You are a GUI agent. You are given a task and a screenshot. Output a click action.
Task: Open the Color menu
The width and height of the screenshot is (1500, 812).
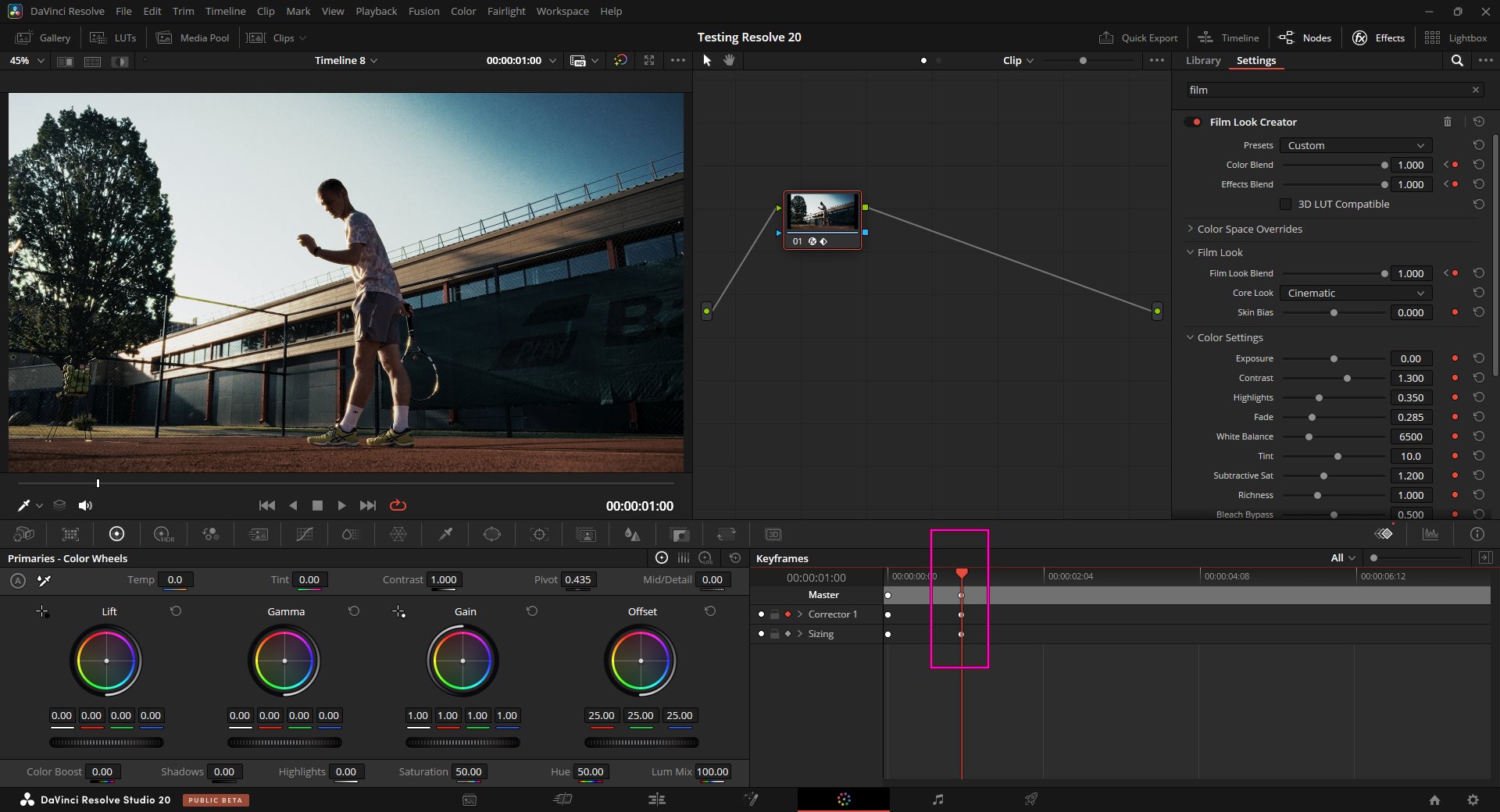(463, 11)
